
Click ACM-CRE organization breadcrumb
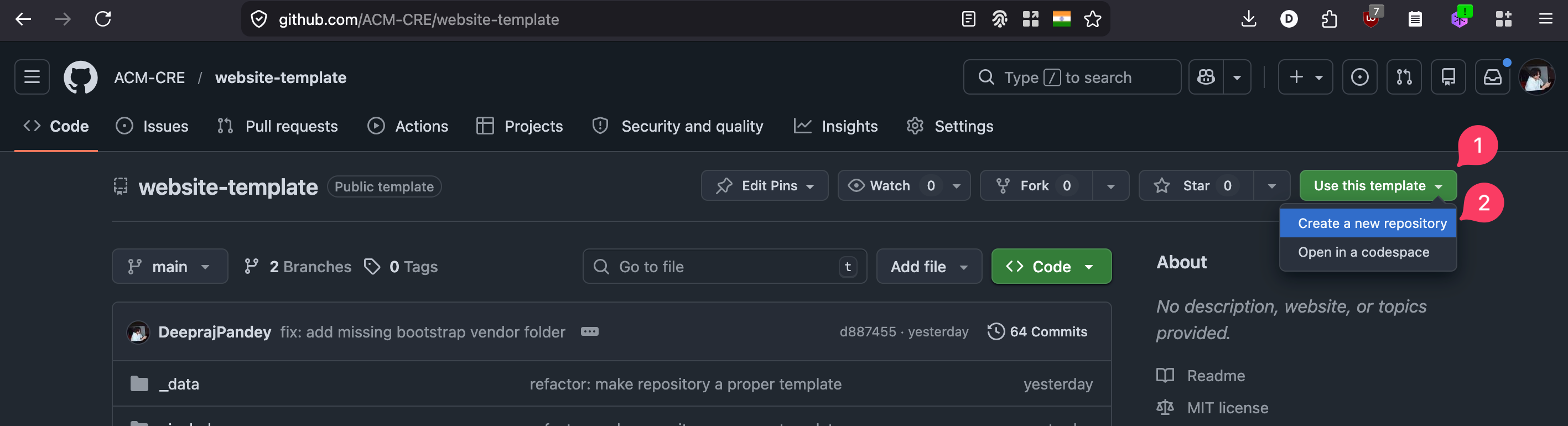150,77
